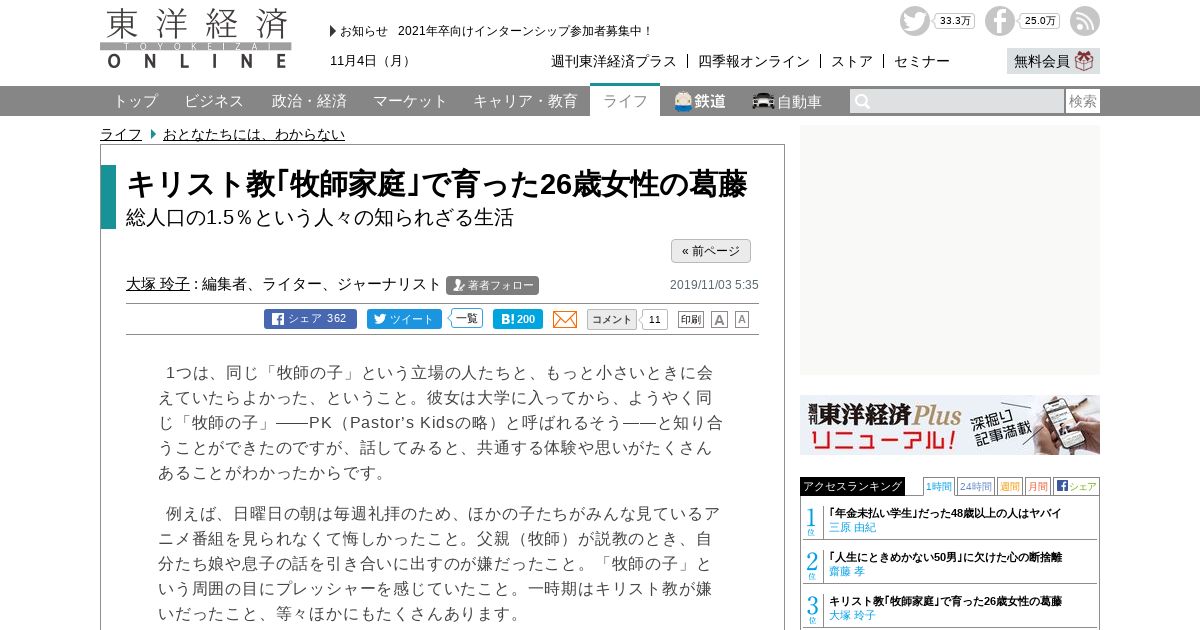Open the Facebook page icon in header
The image size is (1200, 630).
point(999,21)
